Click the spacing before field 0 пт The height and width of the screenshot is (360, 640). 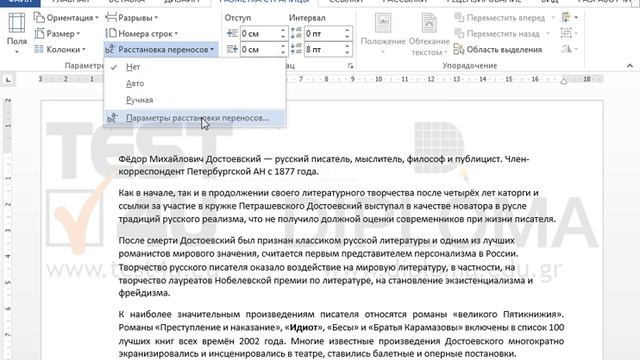click(x=324, y=34)
